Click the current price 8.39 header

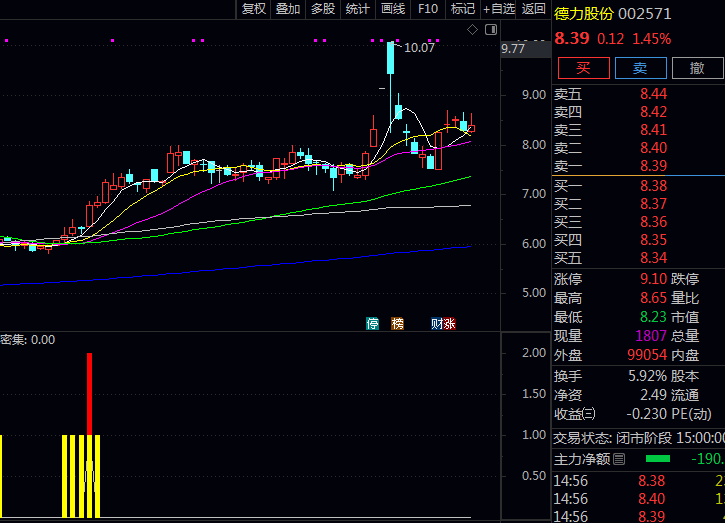572,38
